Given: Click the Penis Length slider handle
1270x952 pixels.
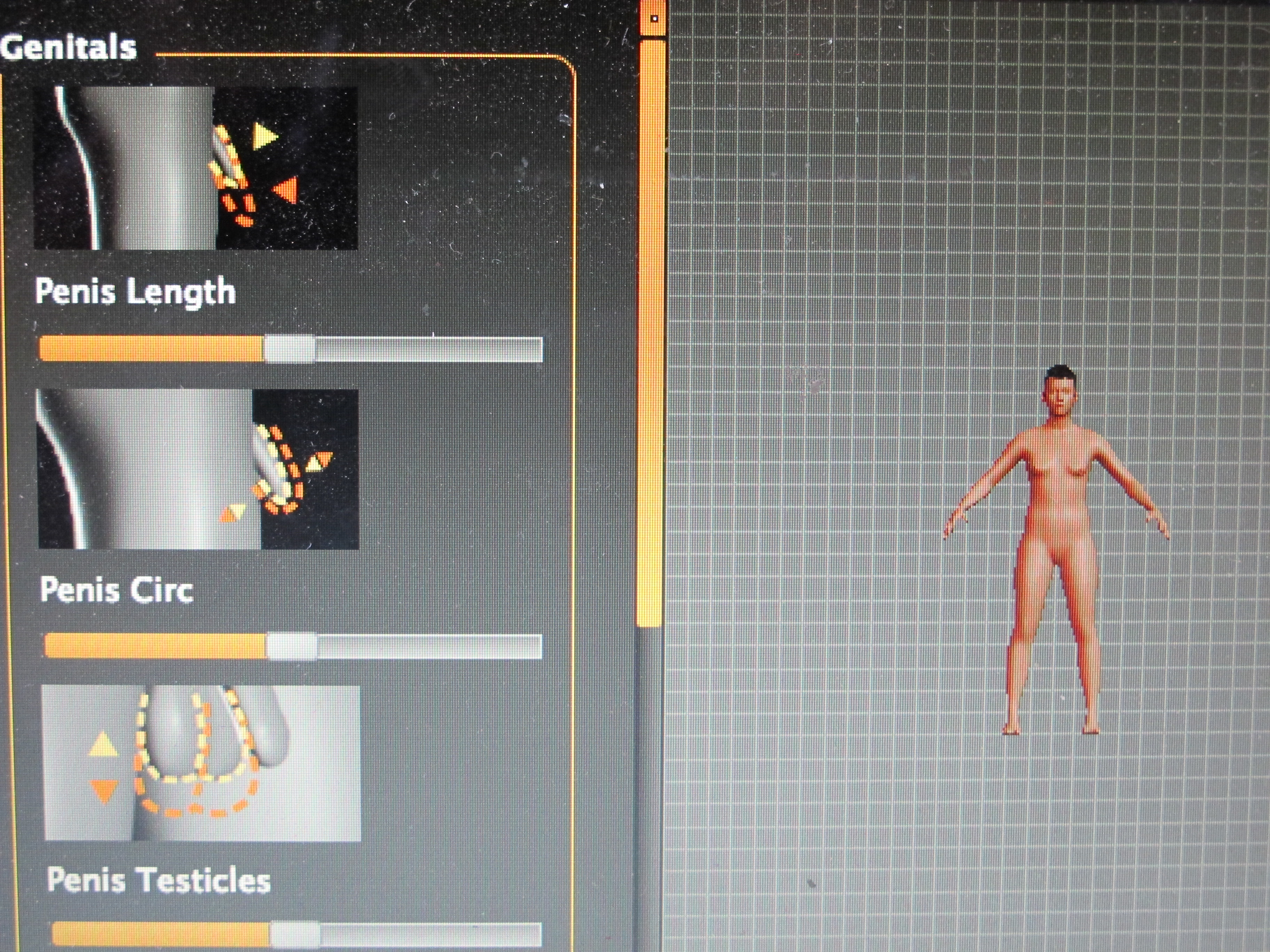Looking at the screenshot, I should coord(290,349).
